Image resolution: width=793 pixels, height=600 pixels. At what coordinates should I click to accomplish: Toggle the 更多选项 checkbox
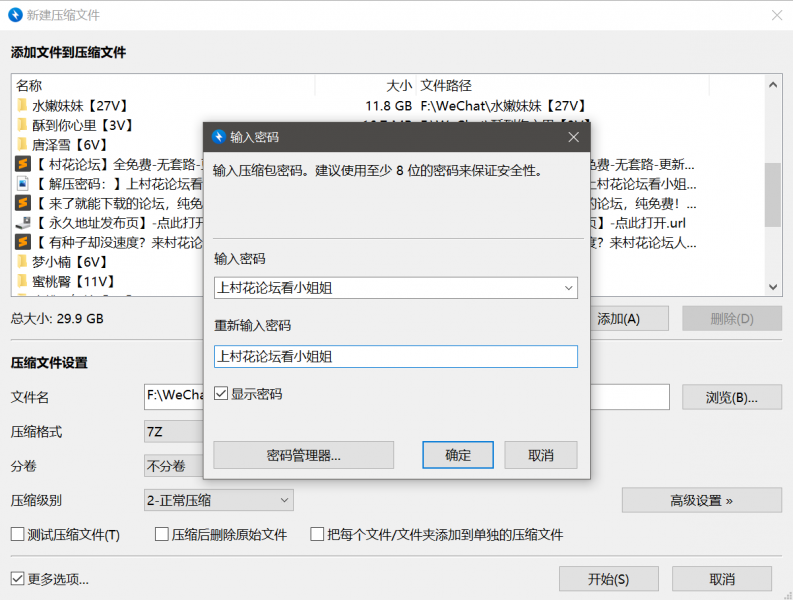17,578
